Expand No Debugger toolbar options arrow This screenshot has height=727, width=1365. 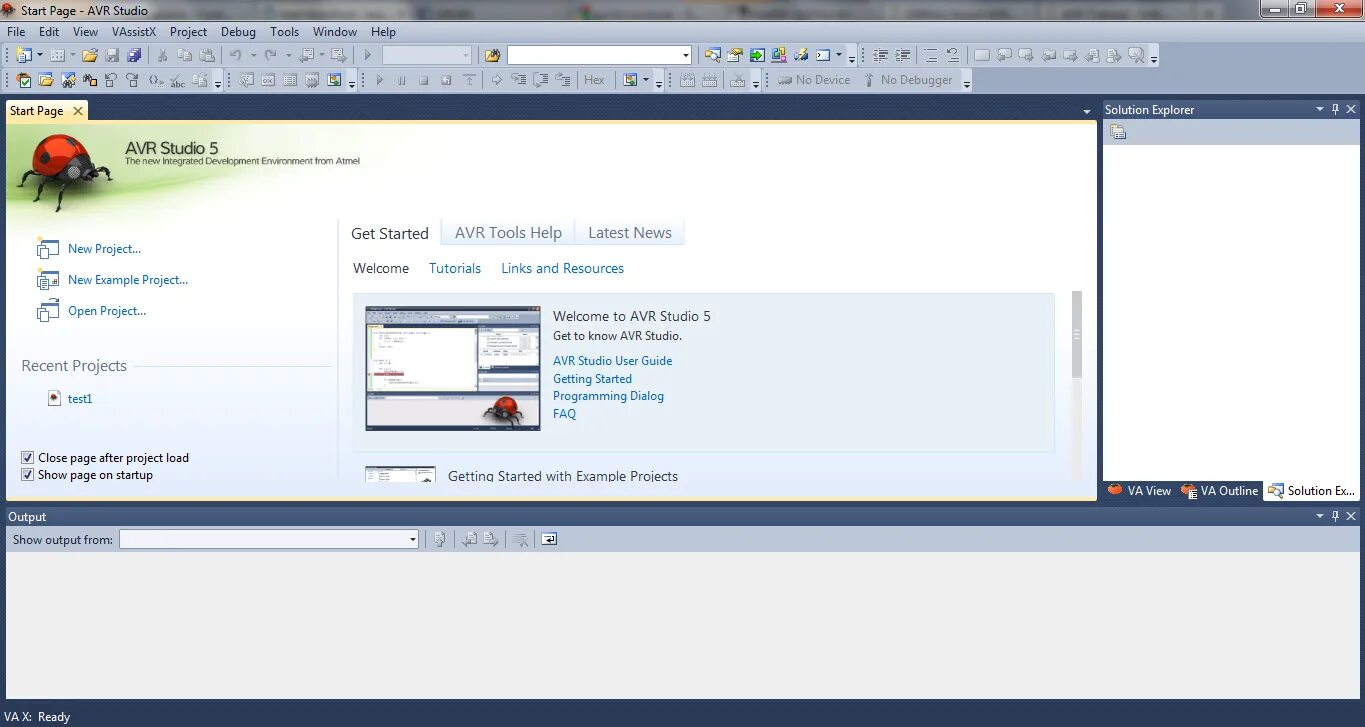point(966,84)
